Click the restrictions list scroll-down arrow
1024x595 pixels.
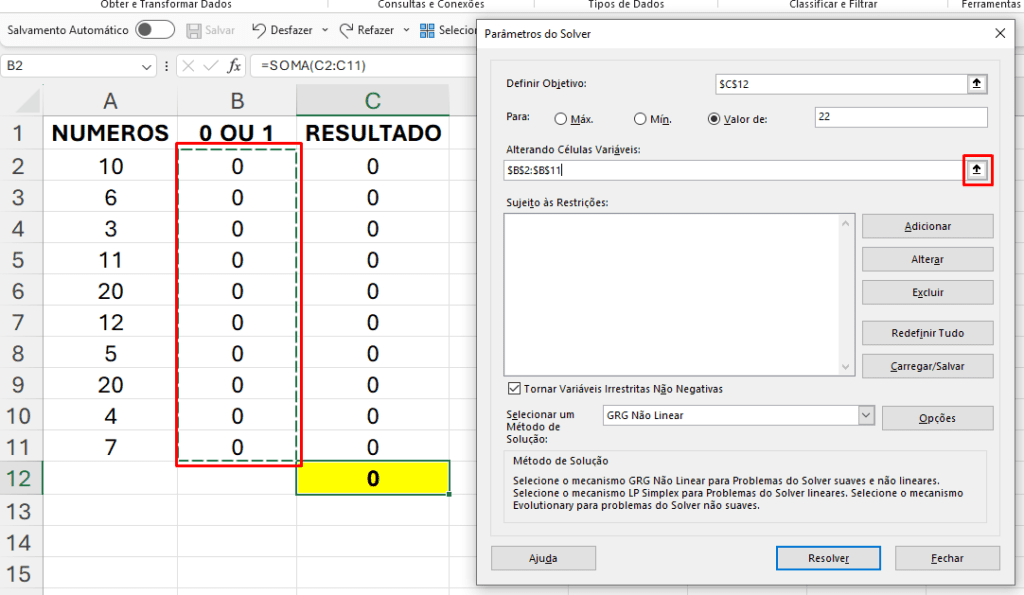(846, 366)
